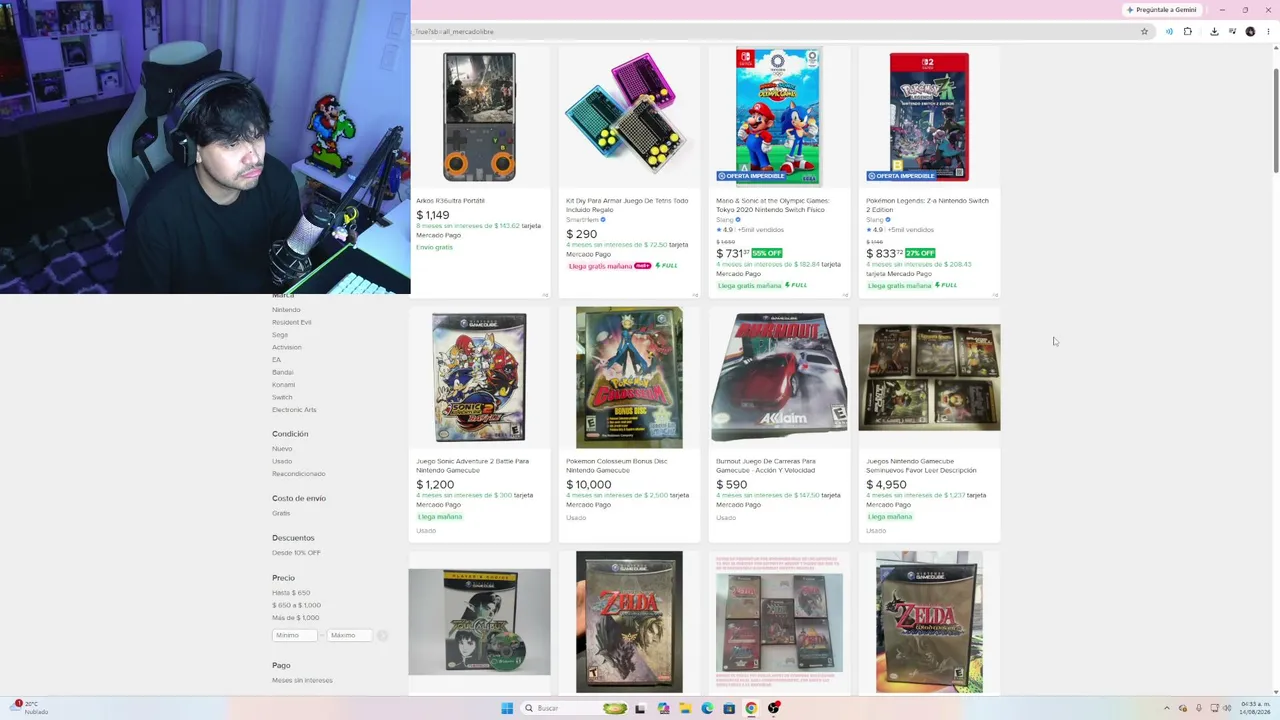Open the Arkos R36ultra Portátil product image

(x=479, y=117)
